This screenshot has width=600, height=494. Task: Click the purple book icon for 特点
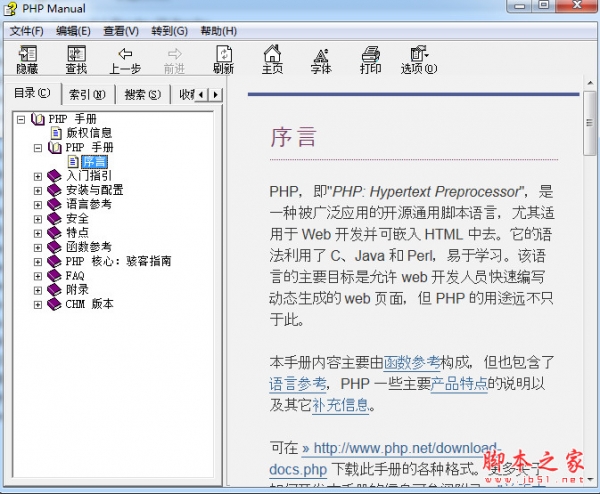(54, 233)
